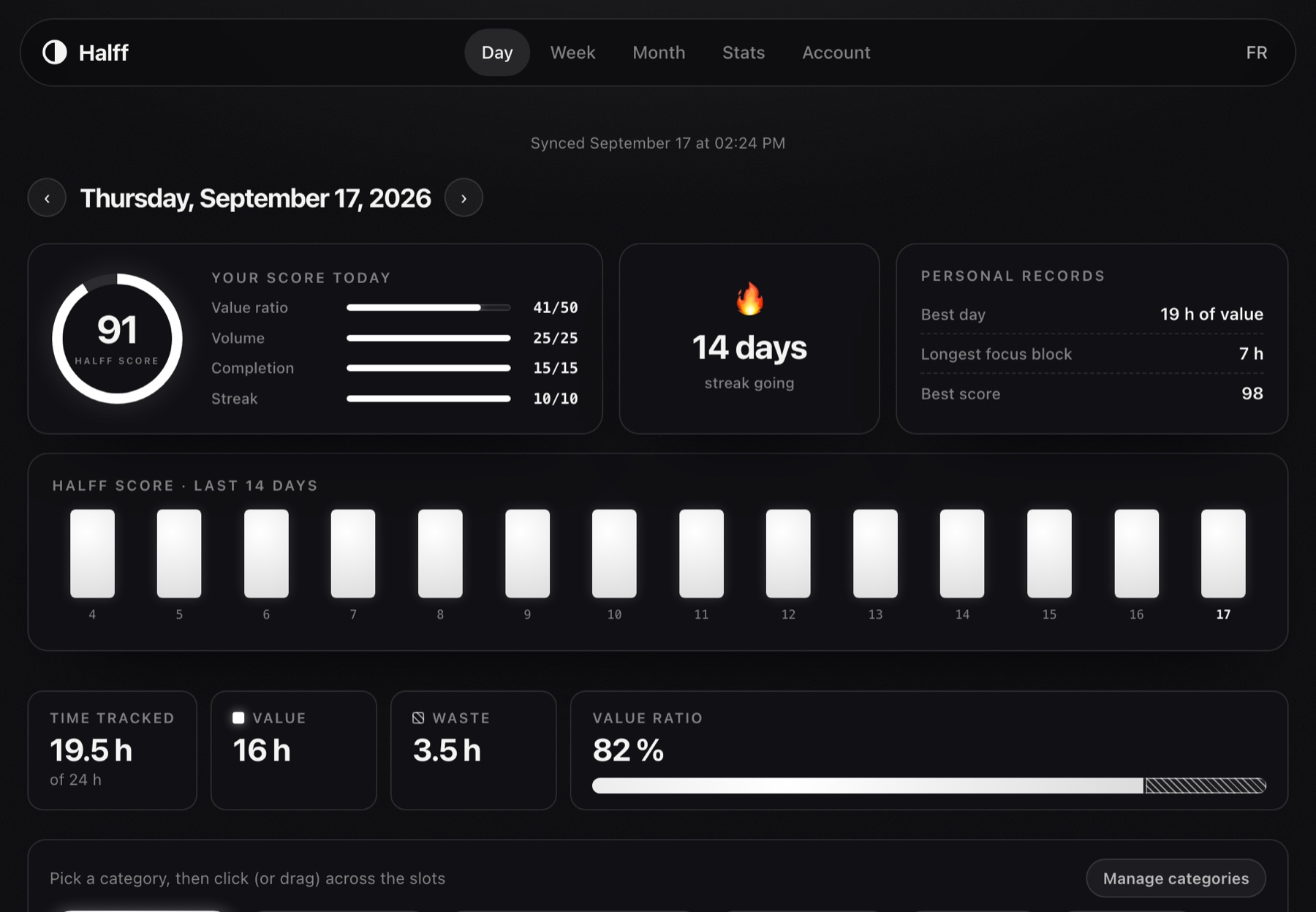Image resolution: width=1316 pixels, height=912 pixels.
Task: Go to the next day arrow
Action: coord(464,198)
